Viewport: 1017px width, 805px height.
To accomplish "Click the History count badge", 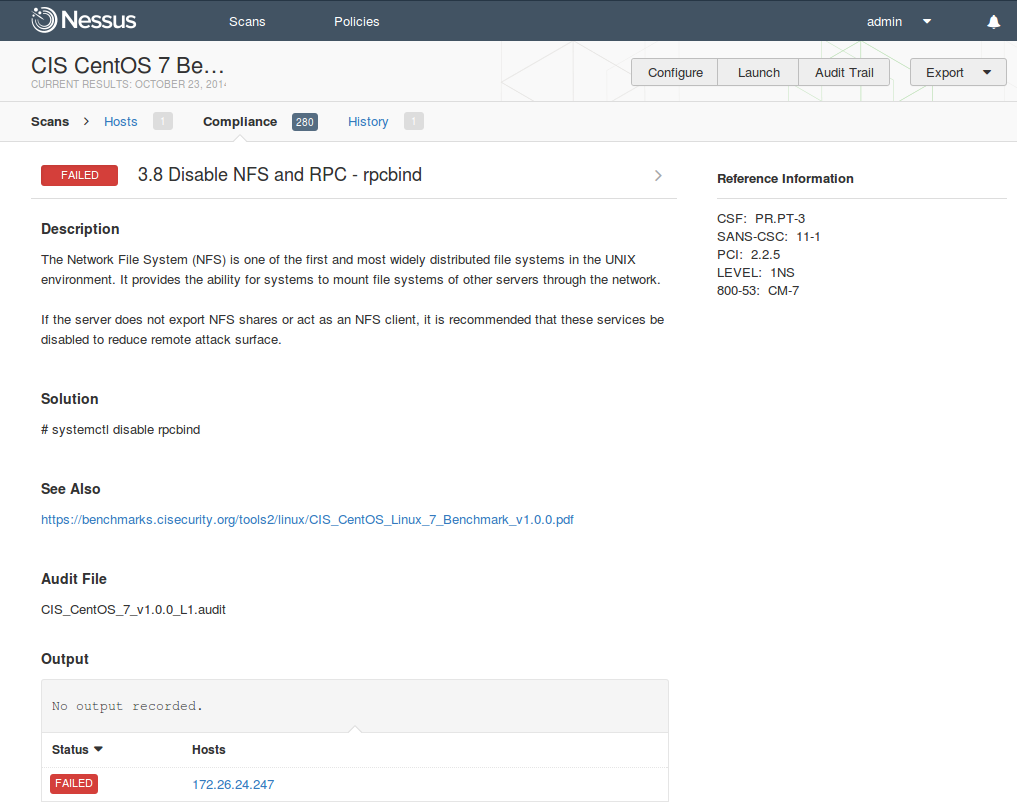I will [x=413, y=122].
